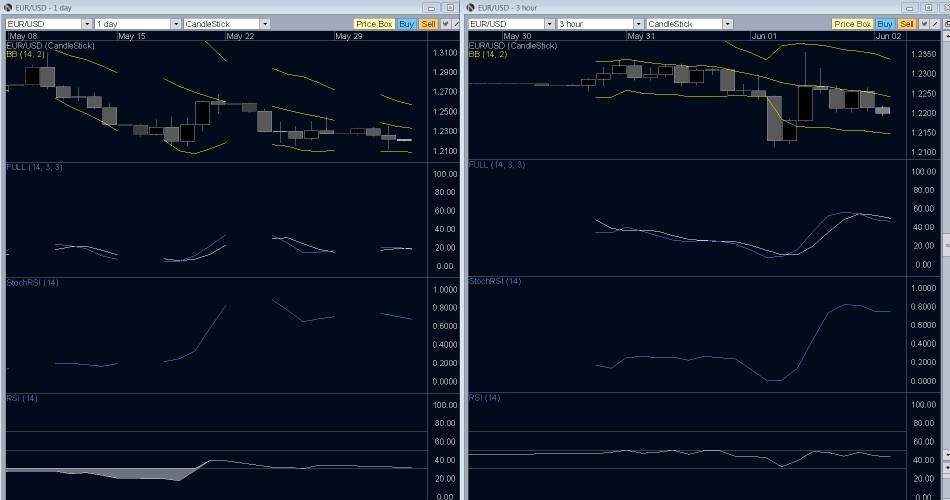This screenshot has width=950, height=500.
Task: Open the 1 day timeframe dropdown
Action: (138, 24)
